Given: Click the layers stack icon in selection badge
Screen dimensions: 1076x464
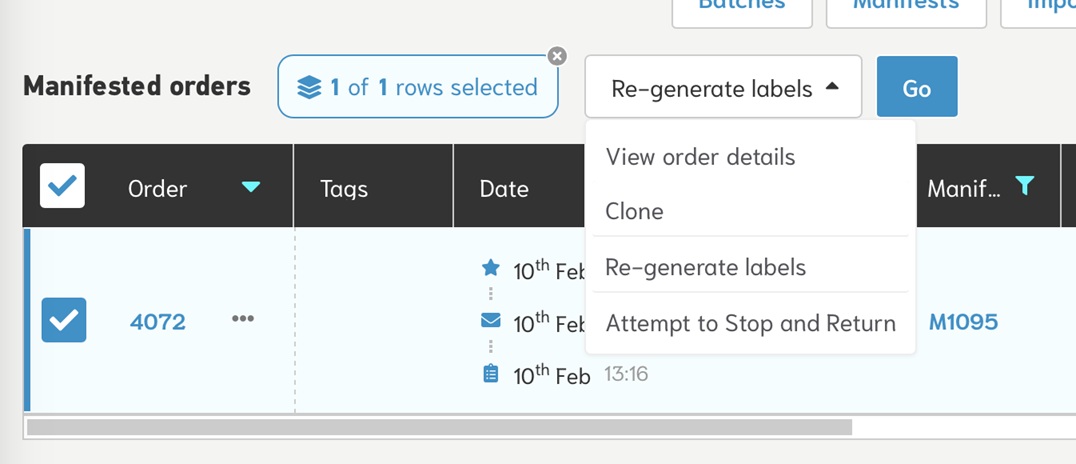Looking at the screenshot, I should pyautogui.click(x=309, y=88).
